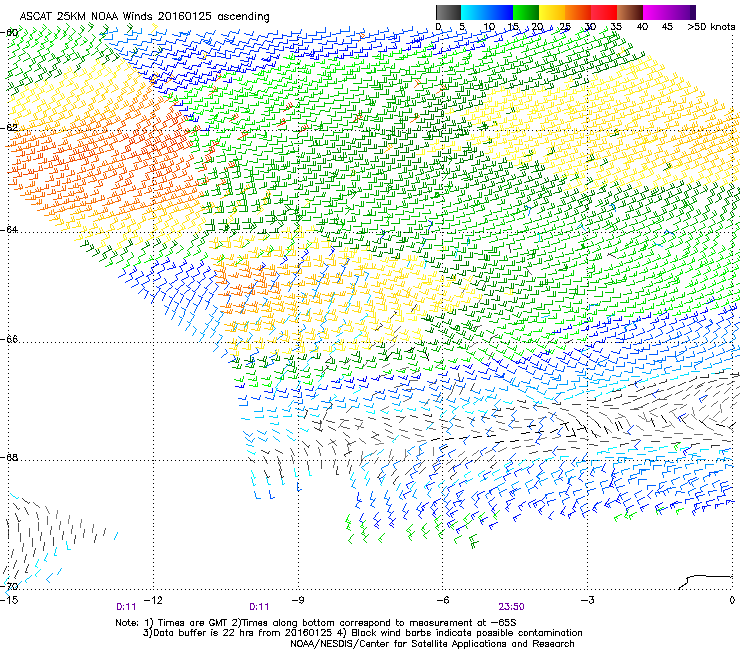Click the 'NOAA/NESDIS/Center for Satellite Applications and Research' credit
The width and height of the screenshot is (740, 650).
(432, 644)
